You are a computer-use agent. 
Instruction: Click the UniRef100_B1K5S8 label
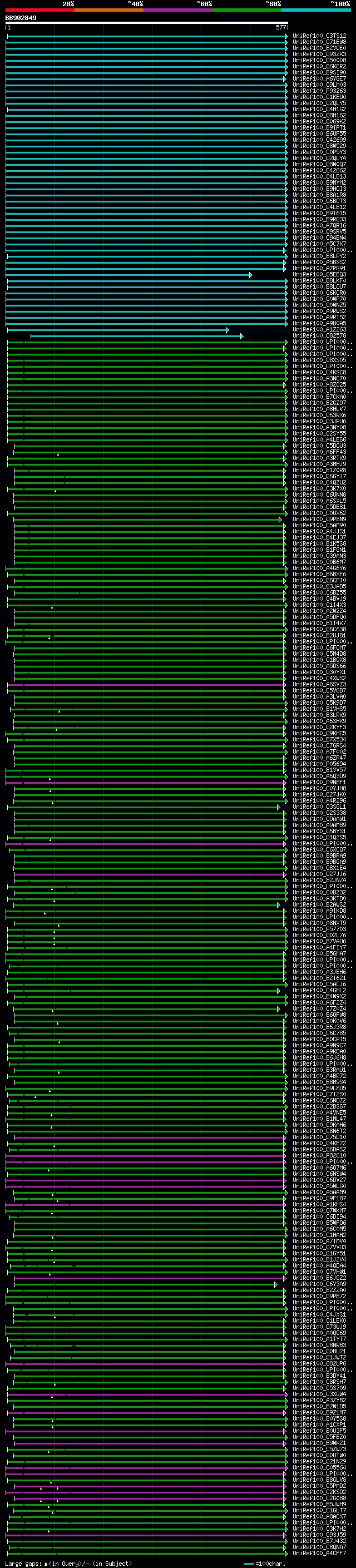[x=319, y=543]
